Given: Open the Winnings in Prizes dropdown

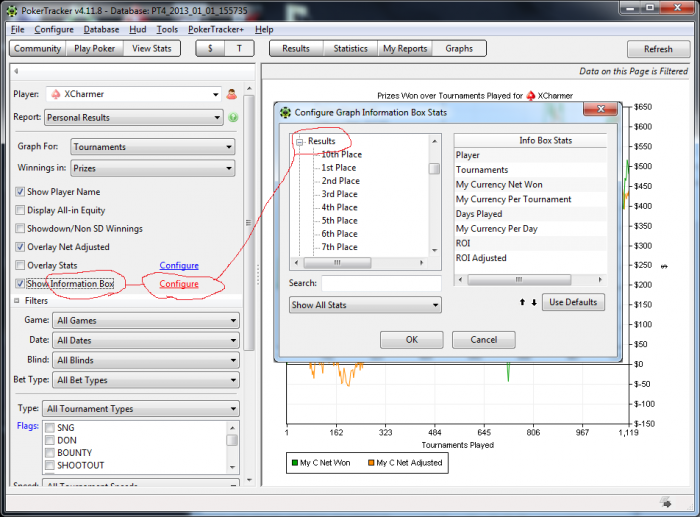Looking at the screenshot, I should [153, 168].
